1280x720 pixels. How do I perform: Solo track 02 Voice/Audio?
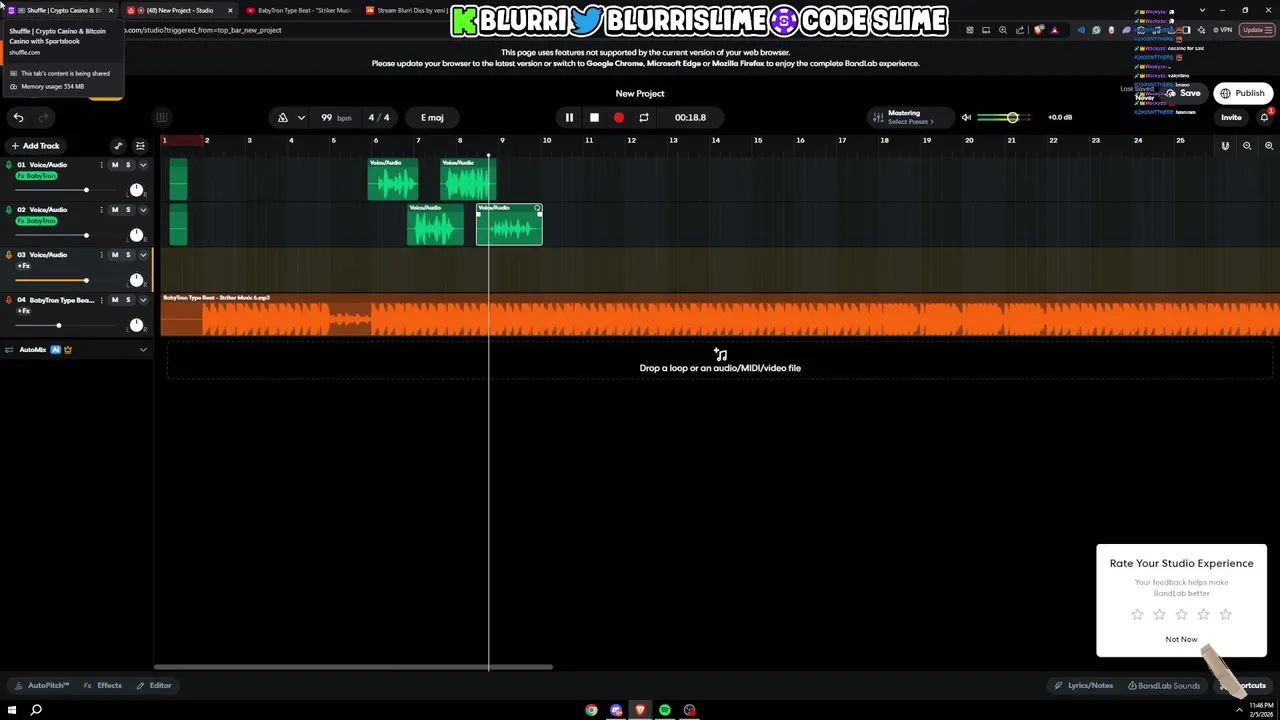[128, 210]
